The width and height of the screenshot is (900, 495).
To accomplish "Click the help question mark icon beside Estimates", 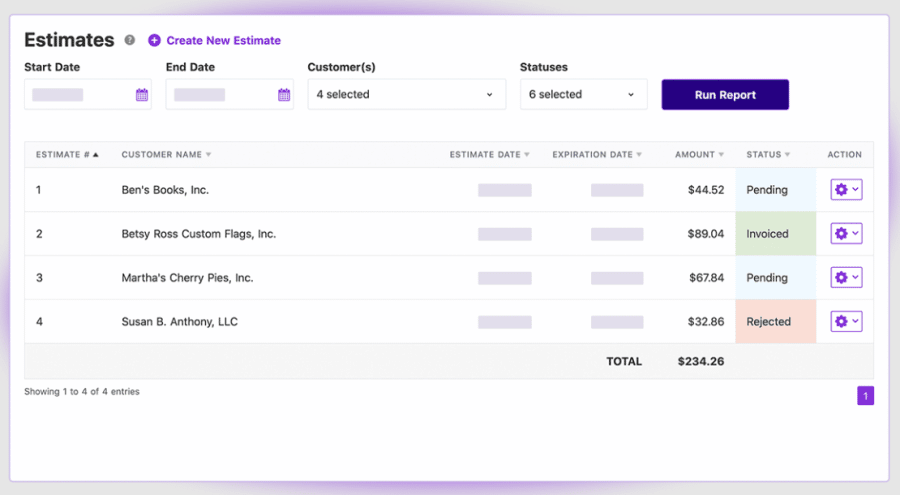I will point(130,40).
